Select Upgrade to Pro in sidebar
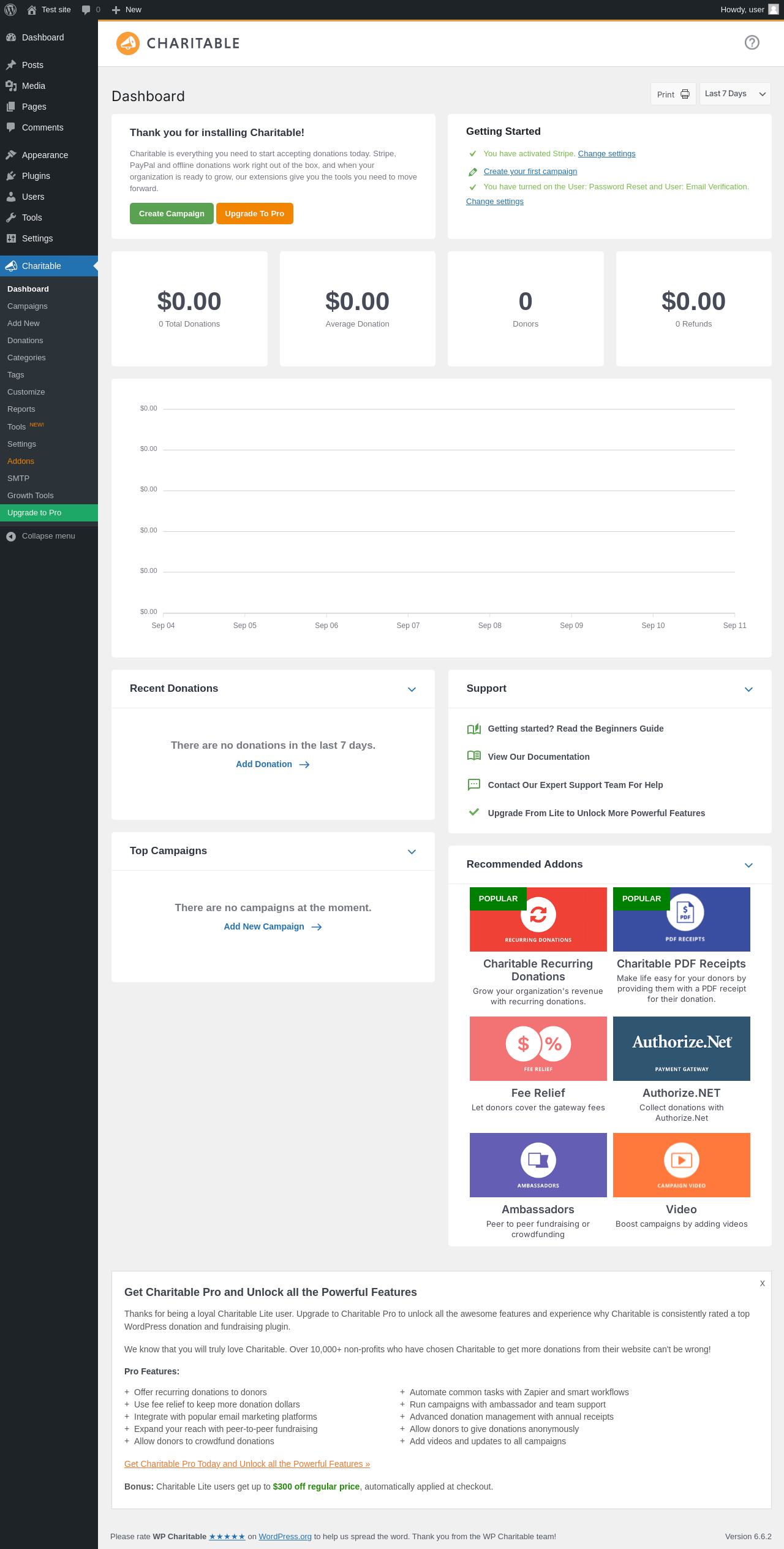 pos(49,513)
